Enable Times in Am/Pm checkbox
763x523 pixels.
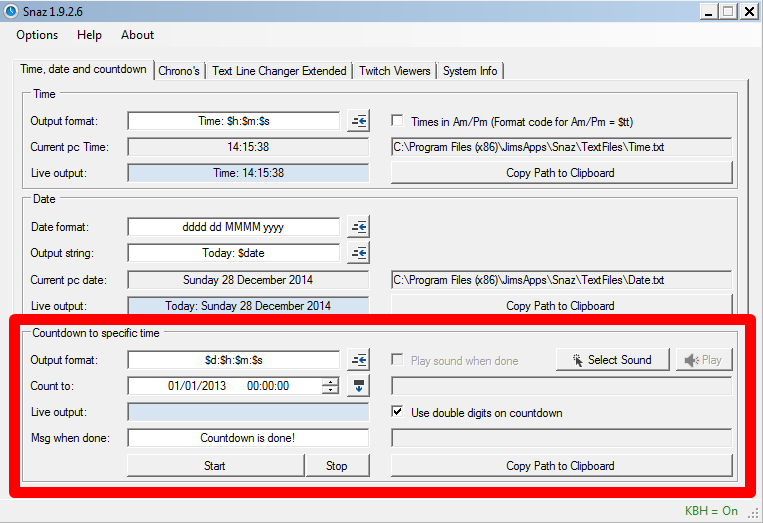[397, 120]
